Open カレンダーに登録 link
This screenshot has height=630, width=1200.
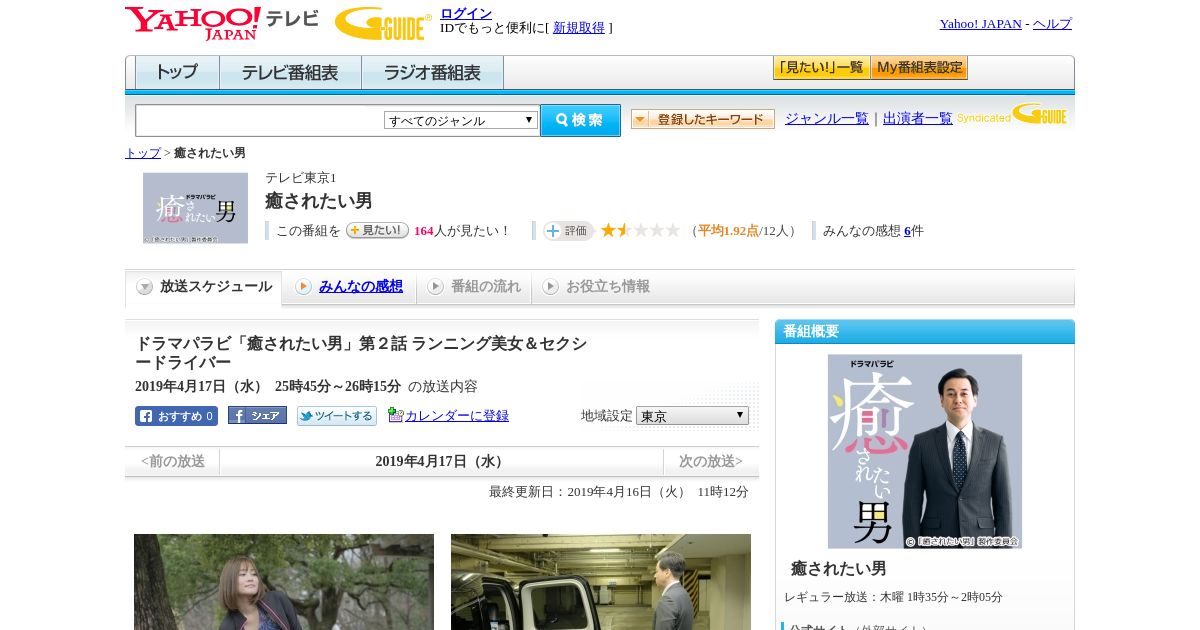457,416
